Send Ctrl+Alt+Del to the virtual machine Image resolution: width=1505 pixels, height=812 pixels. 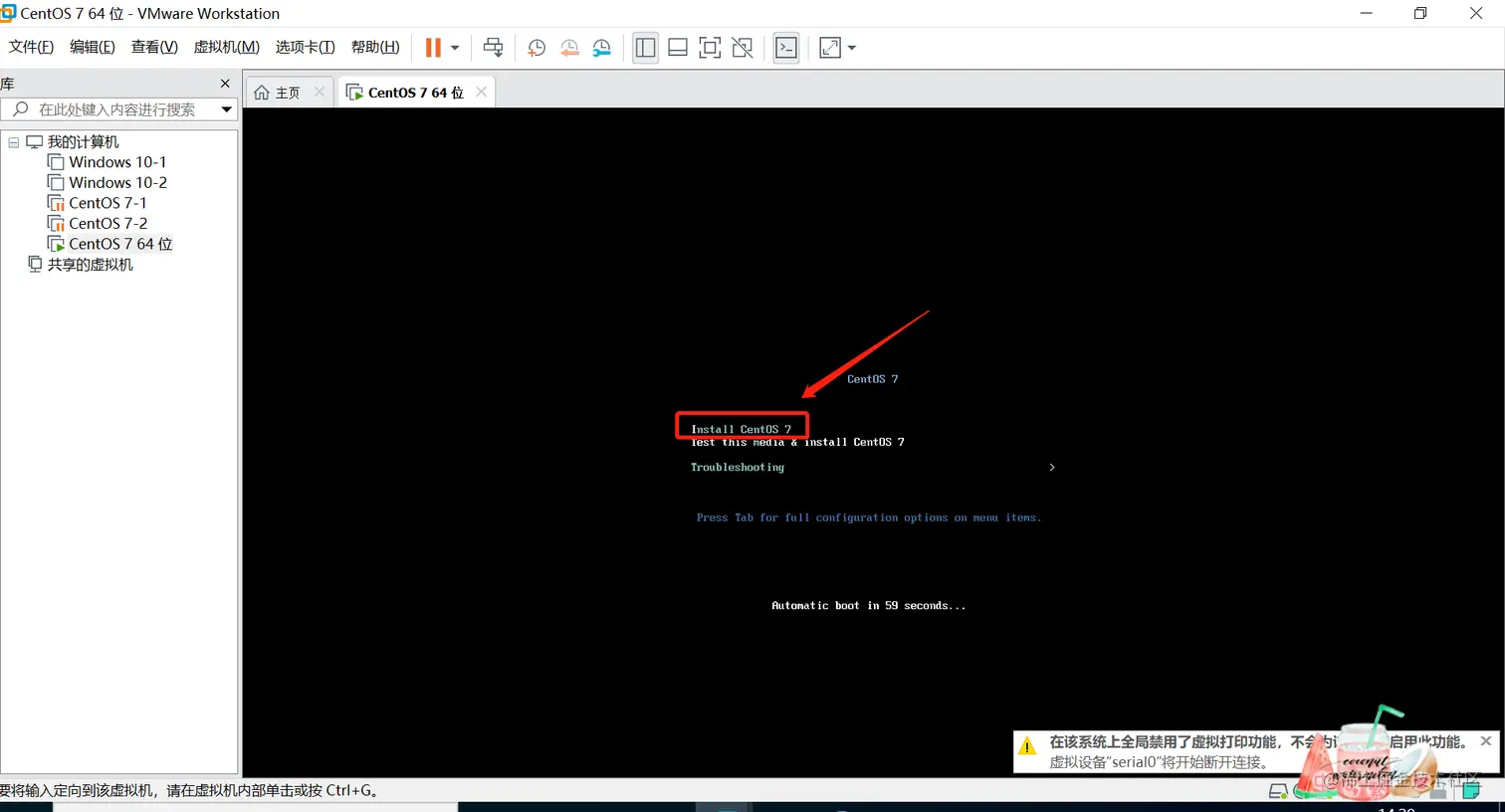(493, 48)
